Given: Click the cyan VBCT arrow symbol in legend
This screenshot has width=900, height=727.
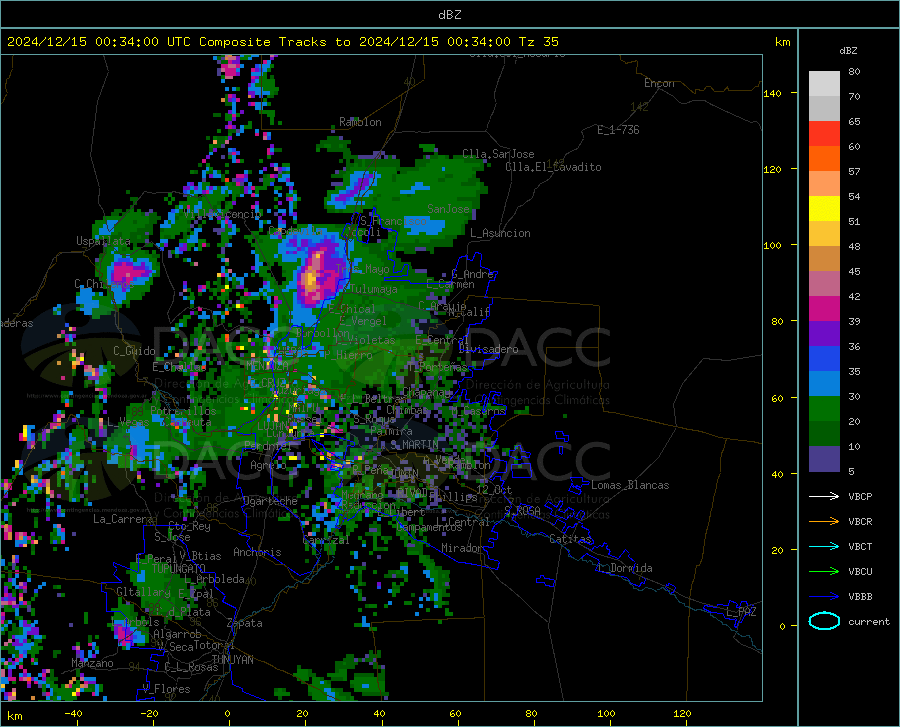Looking at the screenshot, I should pyautogui.click(x=824, y=546).
